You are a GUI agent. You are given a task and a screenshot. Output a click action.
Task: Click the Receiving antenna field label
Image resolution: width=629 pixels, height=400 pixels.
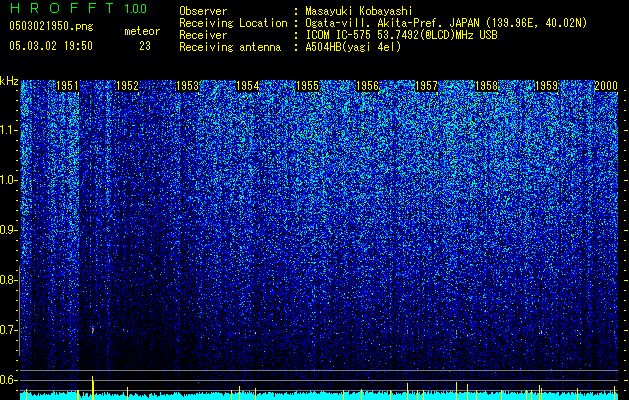pos(230,47)
